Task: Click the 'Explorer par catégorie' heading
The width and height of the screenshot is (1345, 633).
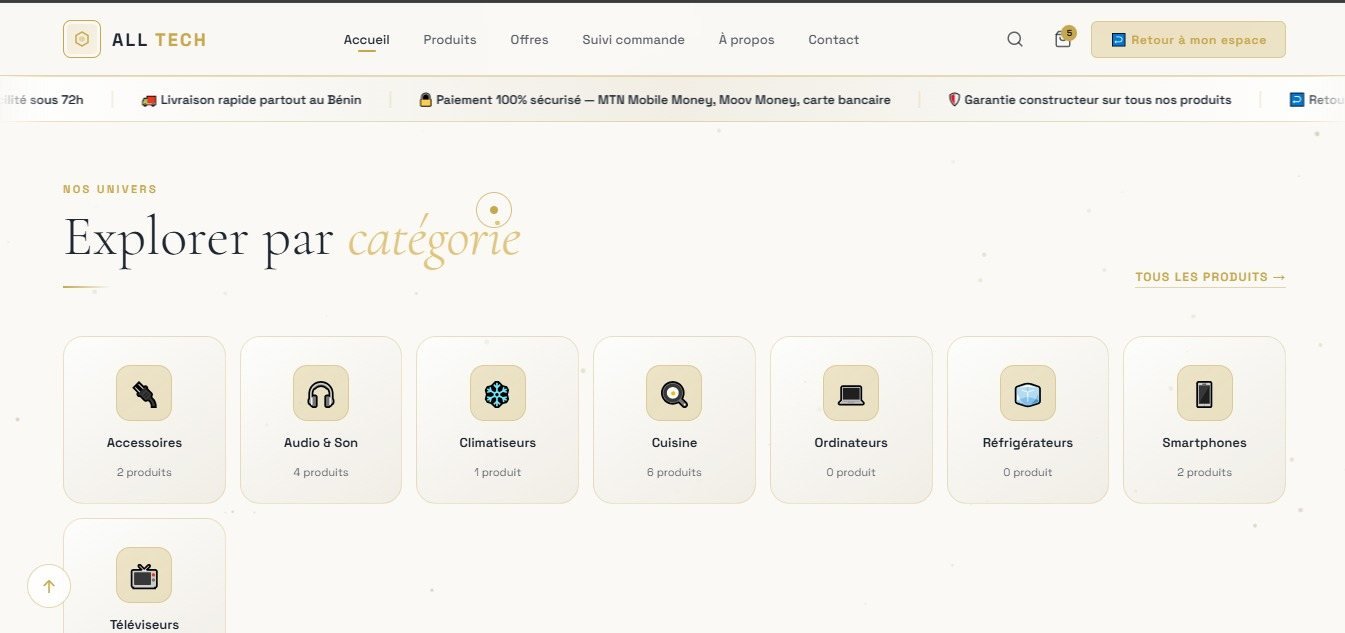Action: [292, 239]
